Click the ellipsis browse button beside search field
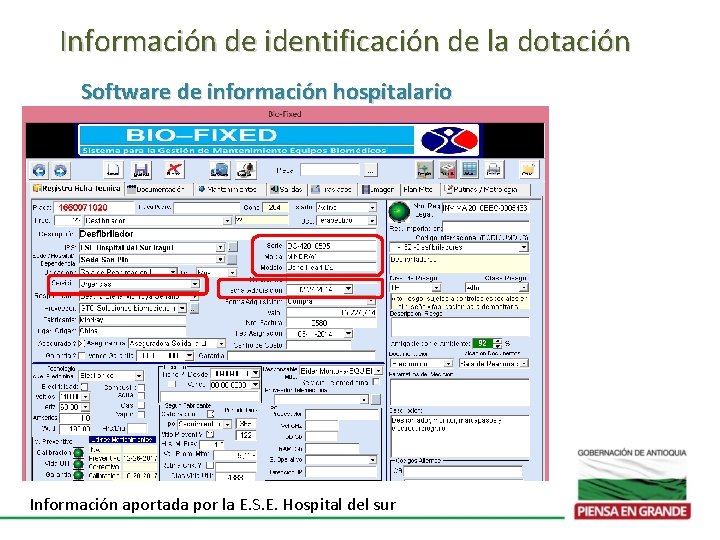Viewport: 720px width, 540px height. click(370, 171)
